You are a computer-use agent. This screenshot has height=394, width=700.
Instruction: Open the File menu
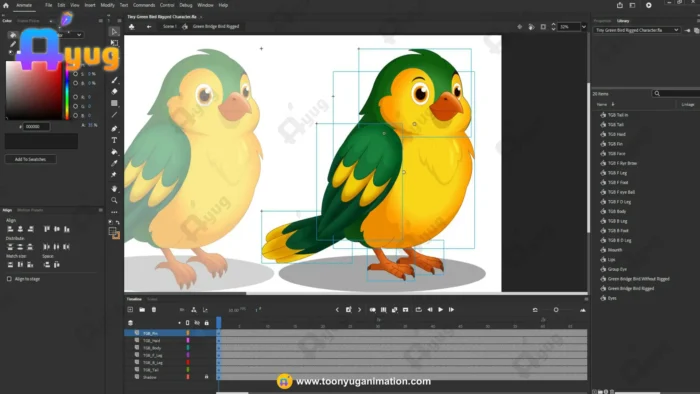tap(48, 5)
